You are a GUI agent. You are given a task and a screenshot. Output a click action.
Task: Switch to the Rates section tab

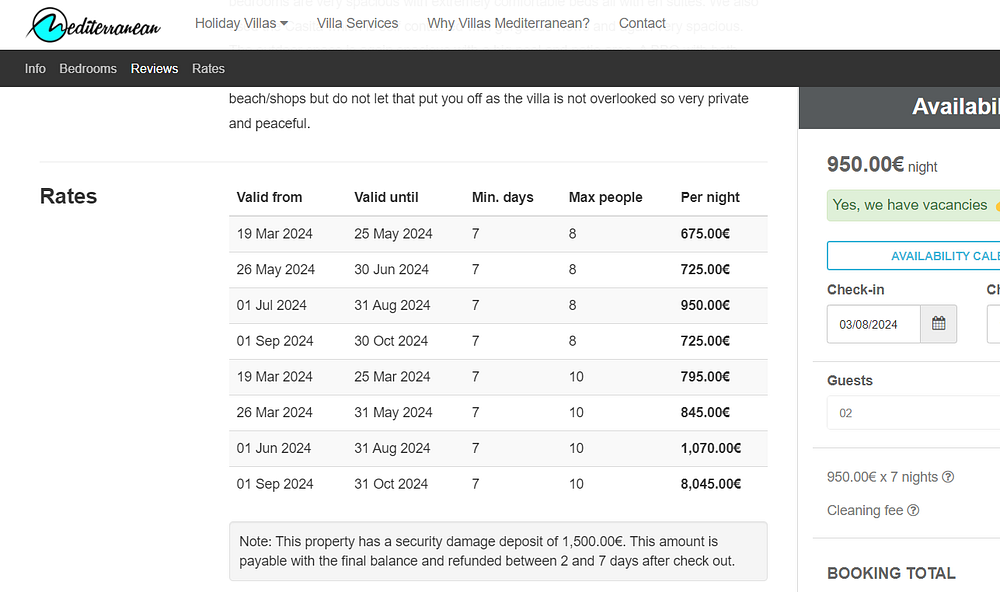[208, 69]
